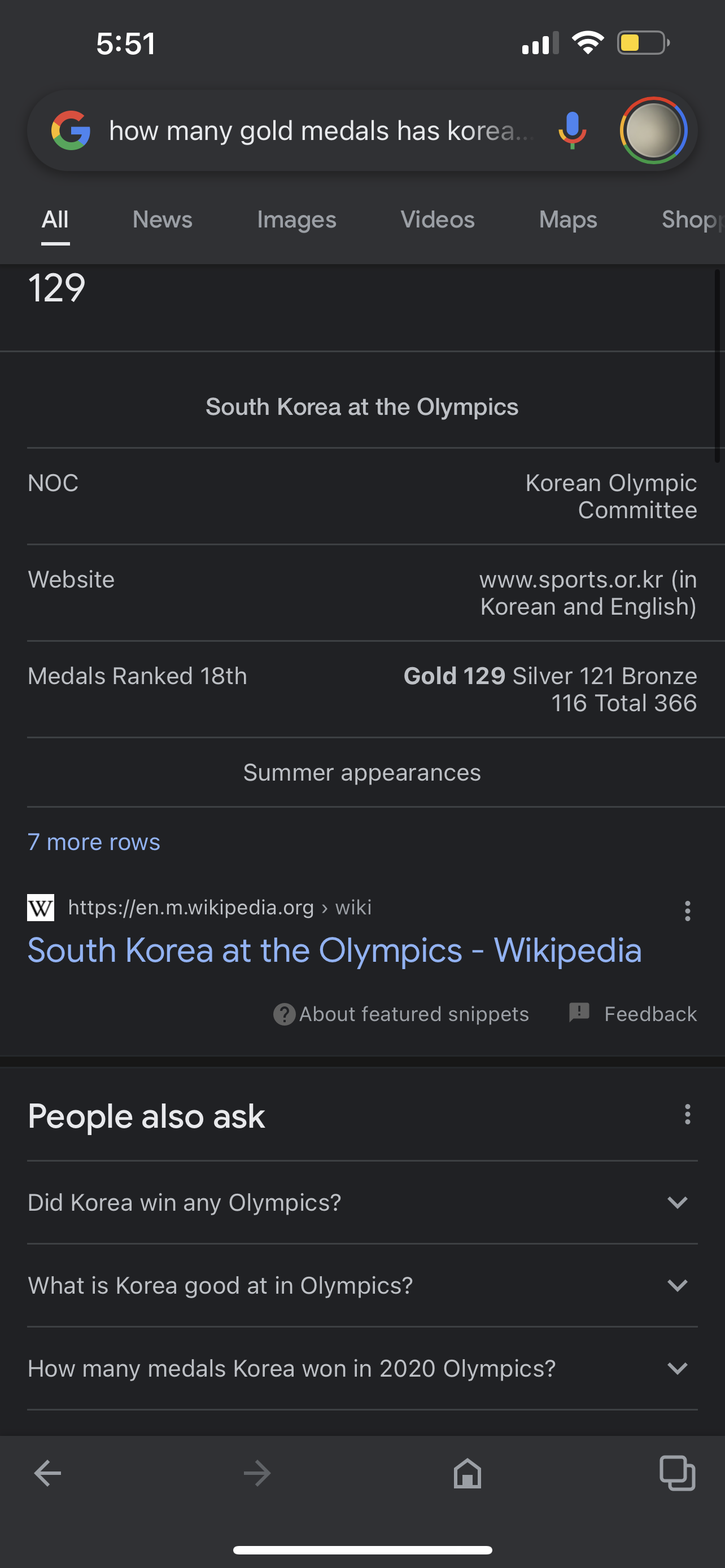725x1568 pixels.
Task: Tap the forward navigation arrow
Action: tap(257, 1473)
